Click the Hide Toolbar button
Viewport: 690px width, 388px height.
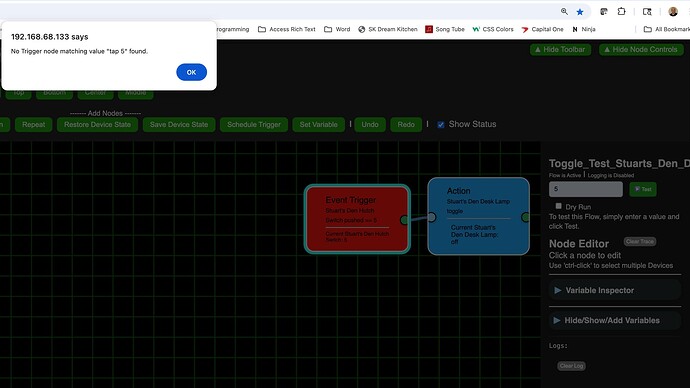(560, 50)
